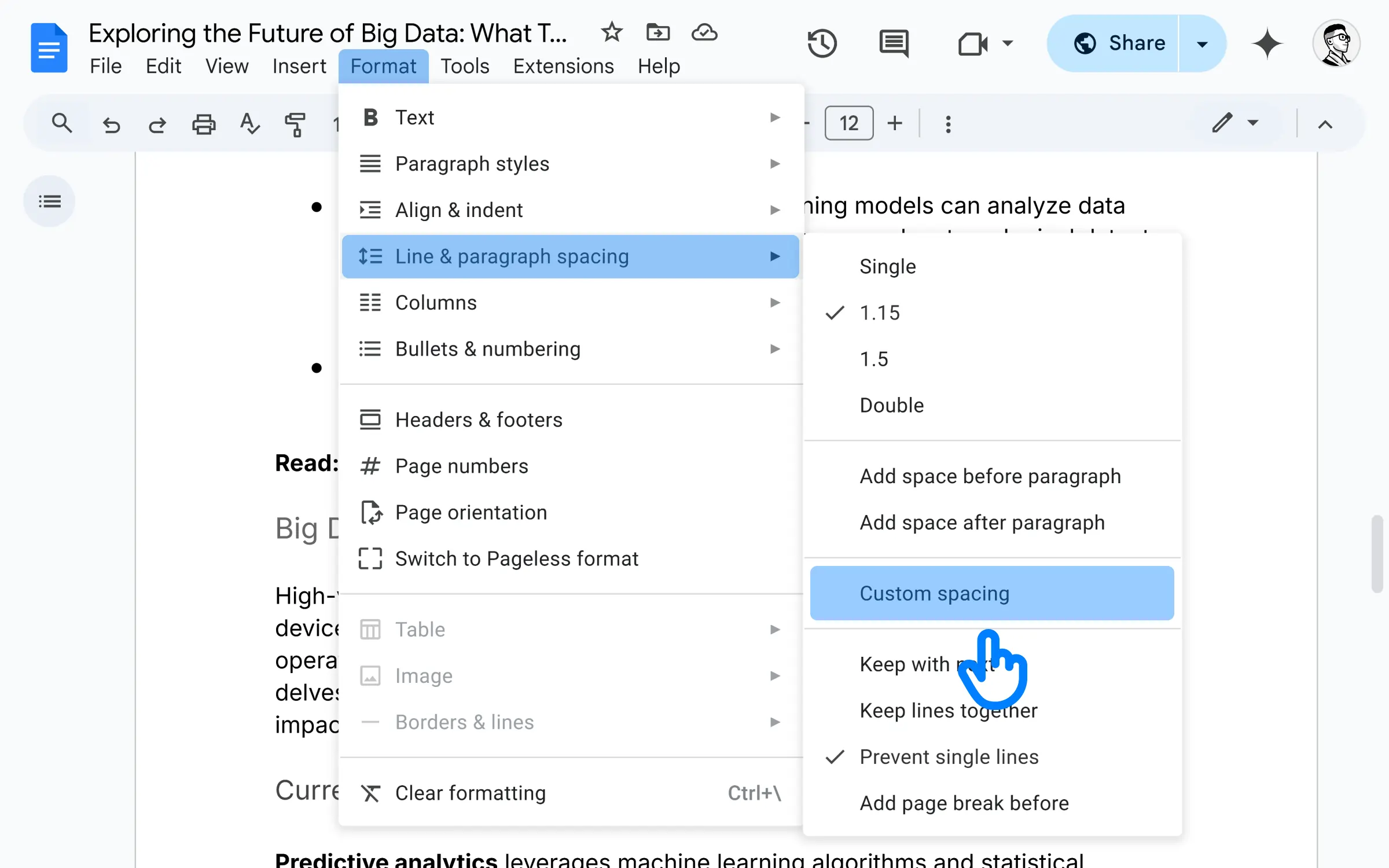Click the document title text
The width and height of the screenshot is (1389, 868).
328,33
